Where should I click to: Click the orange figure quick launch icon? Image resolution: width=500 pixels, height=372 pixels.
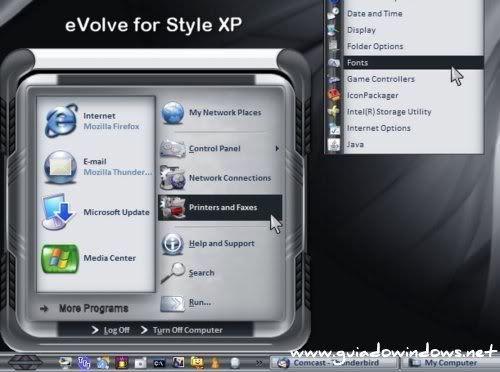point(216,363)
